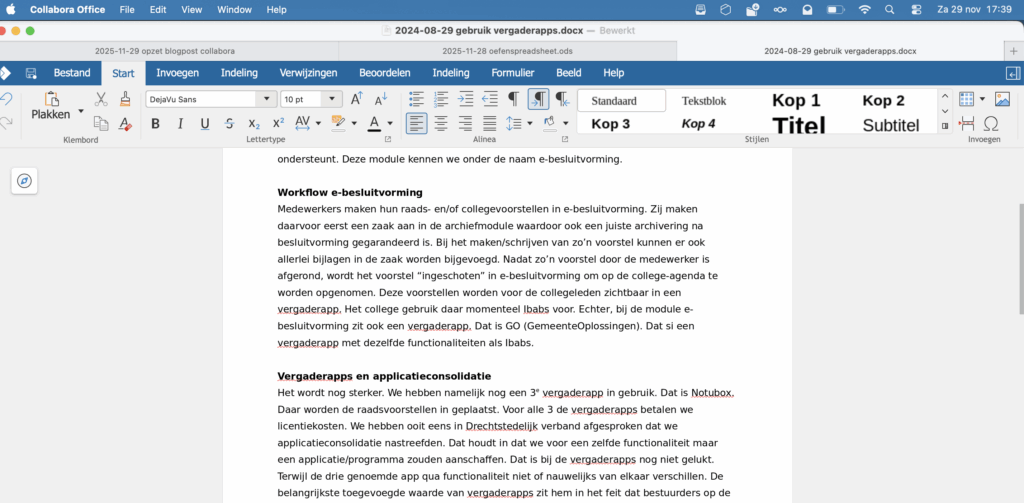
Task: Switch to the Invoegen ribbon tab
Action: (x=177, y=73)
